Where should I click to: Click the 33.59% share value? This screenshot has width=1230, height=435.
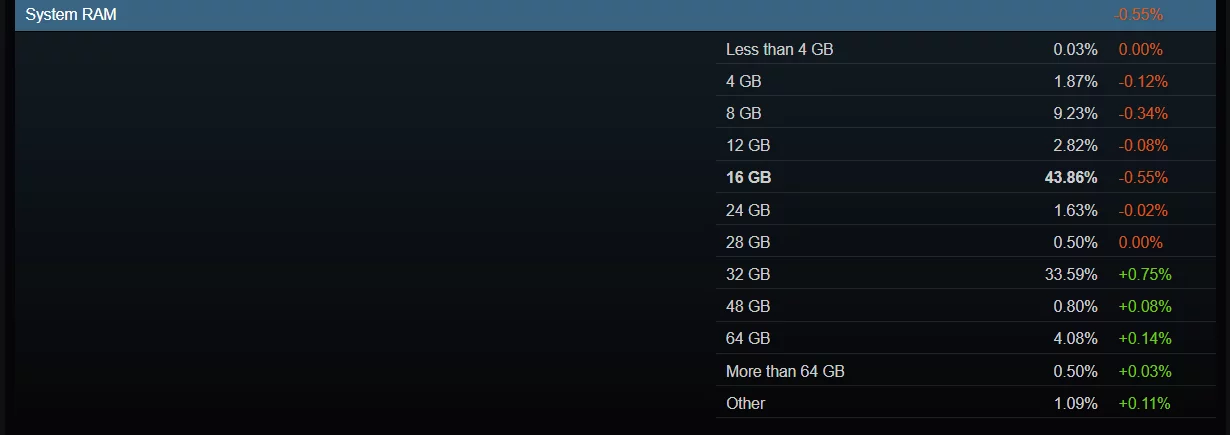pyautogui.click(x=1074, y=274)
